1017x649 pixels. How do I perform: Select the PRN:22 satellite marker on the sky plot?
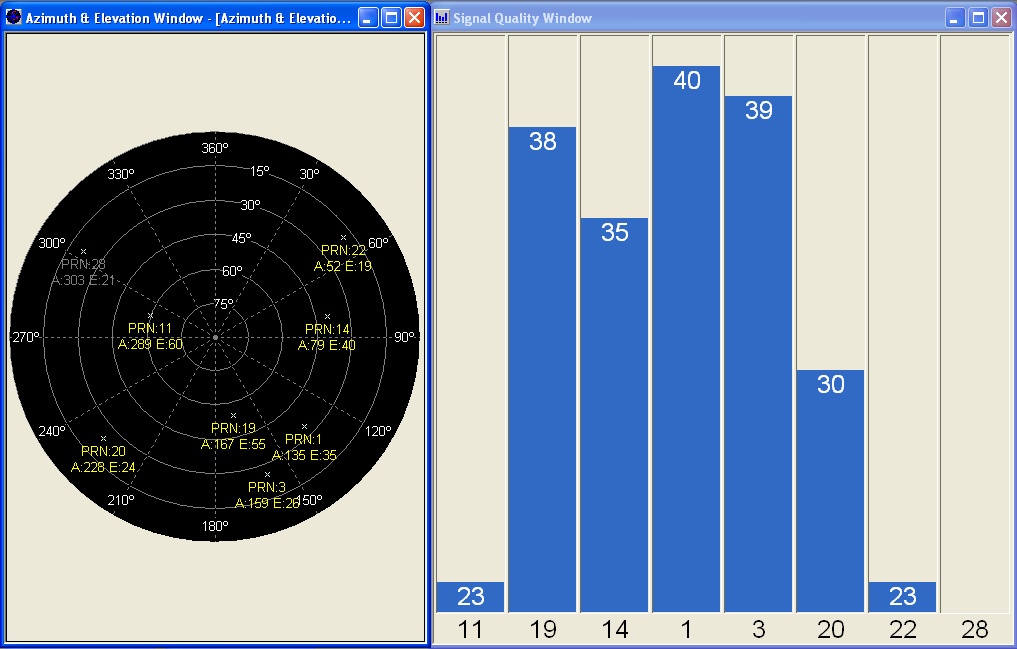(343, 238)
